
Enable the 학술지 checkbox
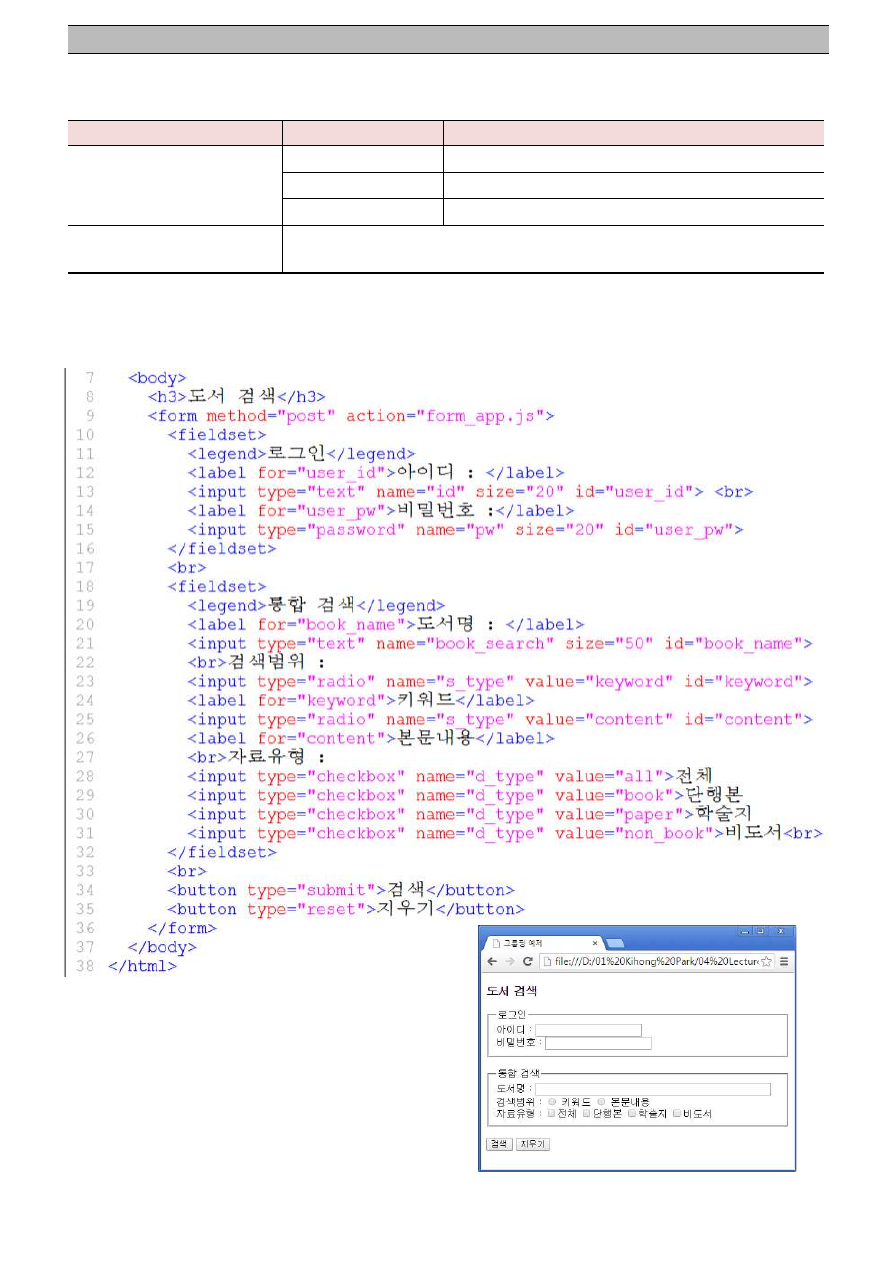point(632,1113)
